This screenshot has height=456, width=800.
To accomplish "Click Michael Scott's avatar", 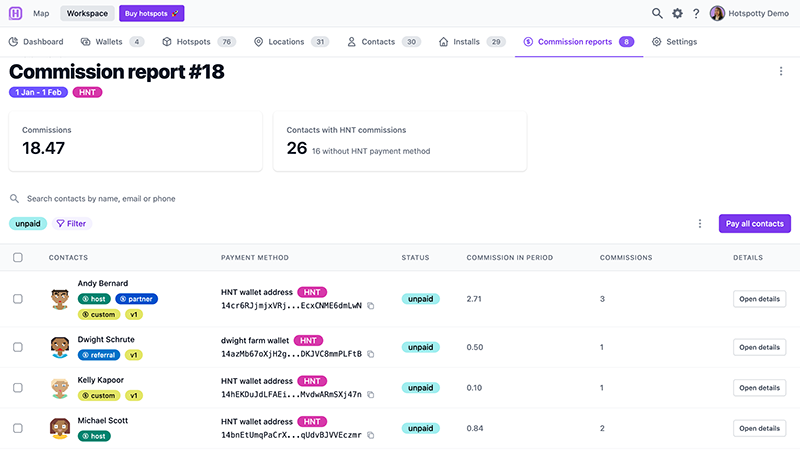I will (60, 428).
